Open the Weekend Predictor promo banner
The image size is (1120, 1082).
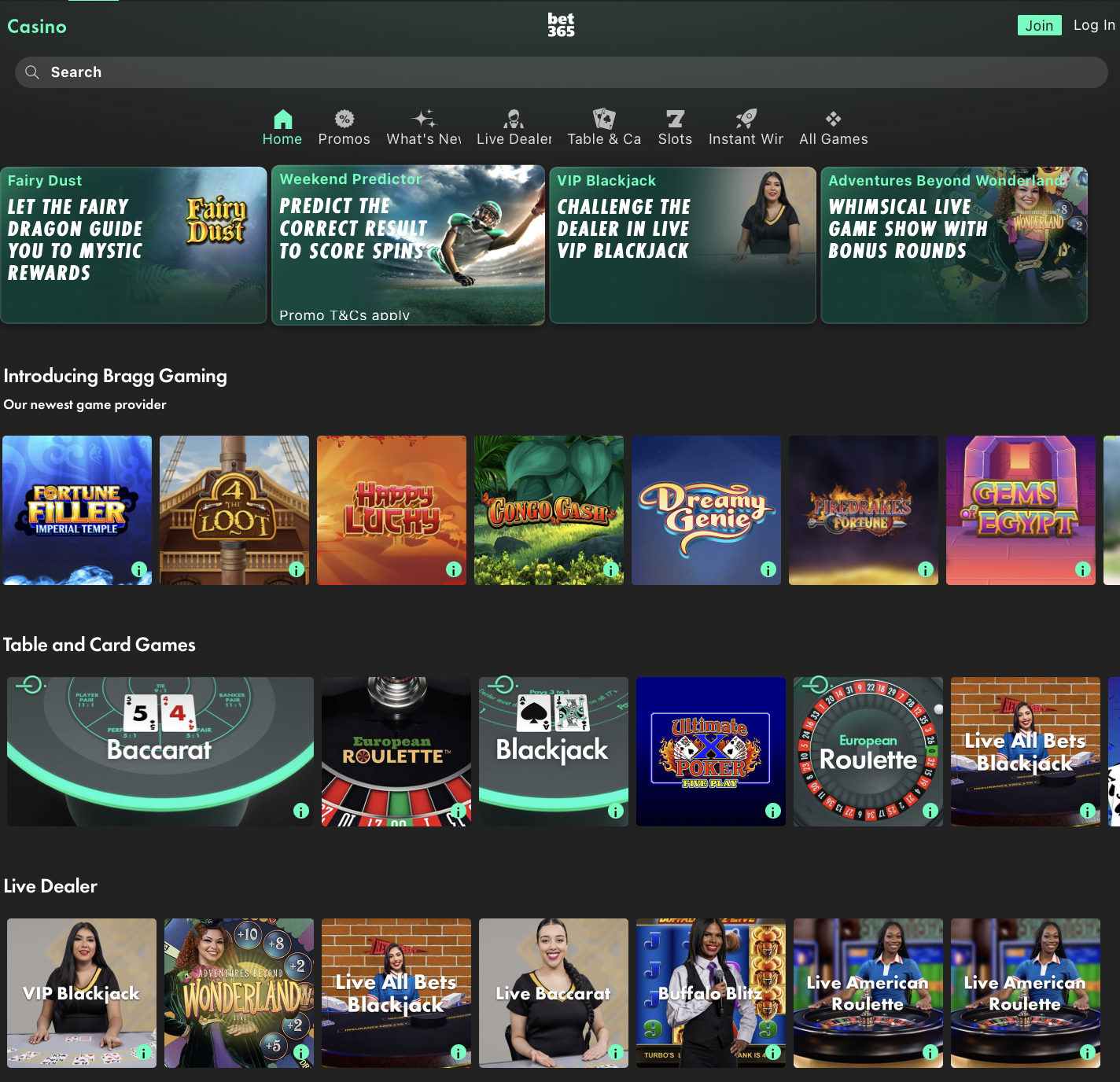pos(407,244)
